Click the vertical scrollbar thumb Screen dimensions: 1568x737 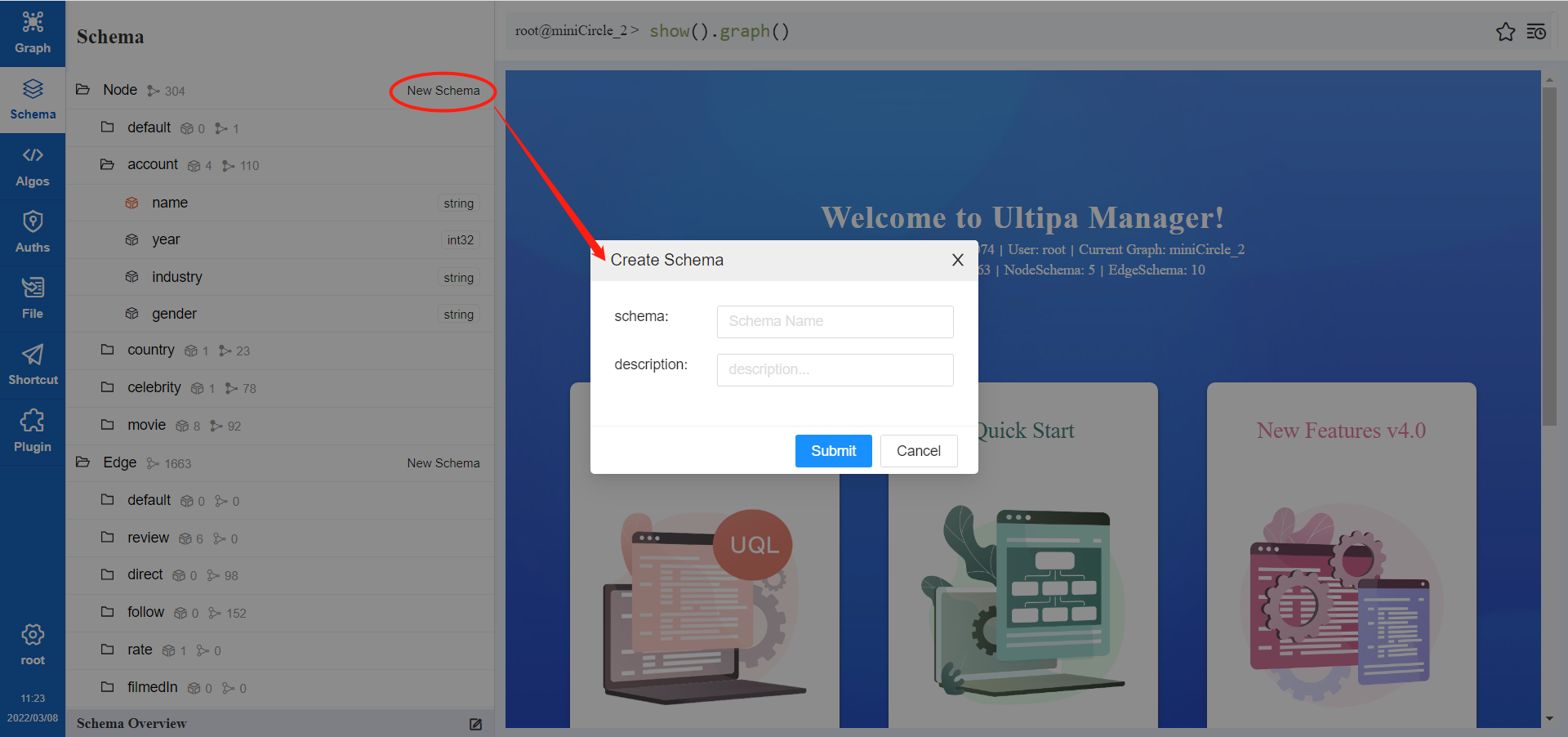(1549, 256)
